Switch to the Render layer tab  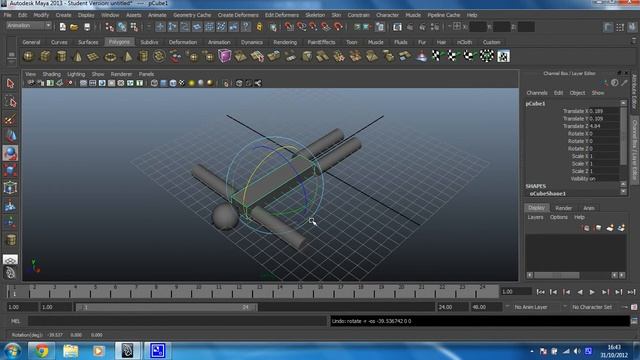[564, 208]
